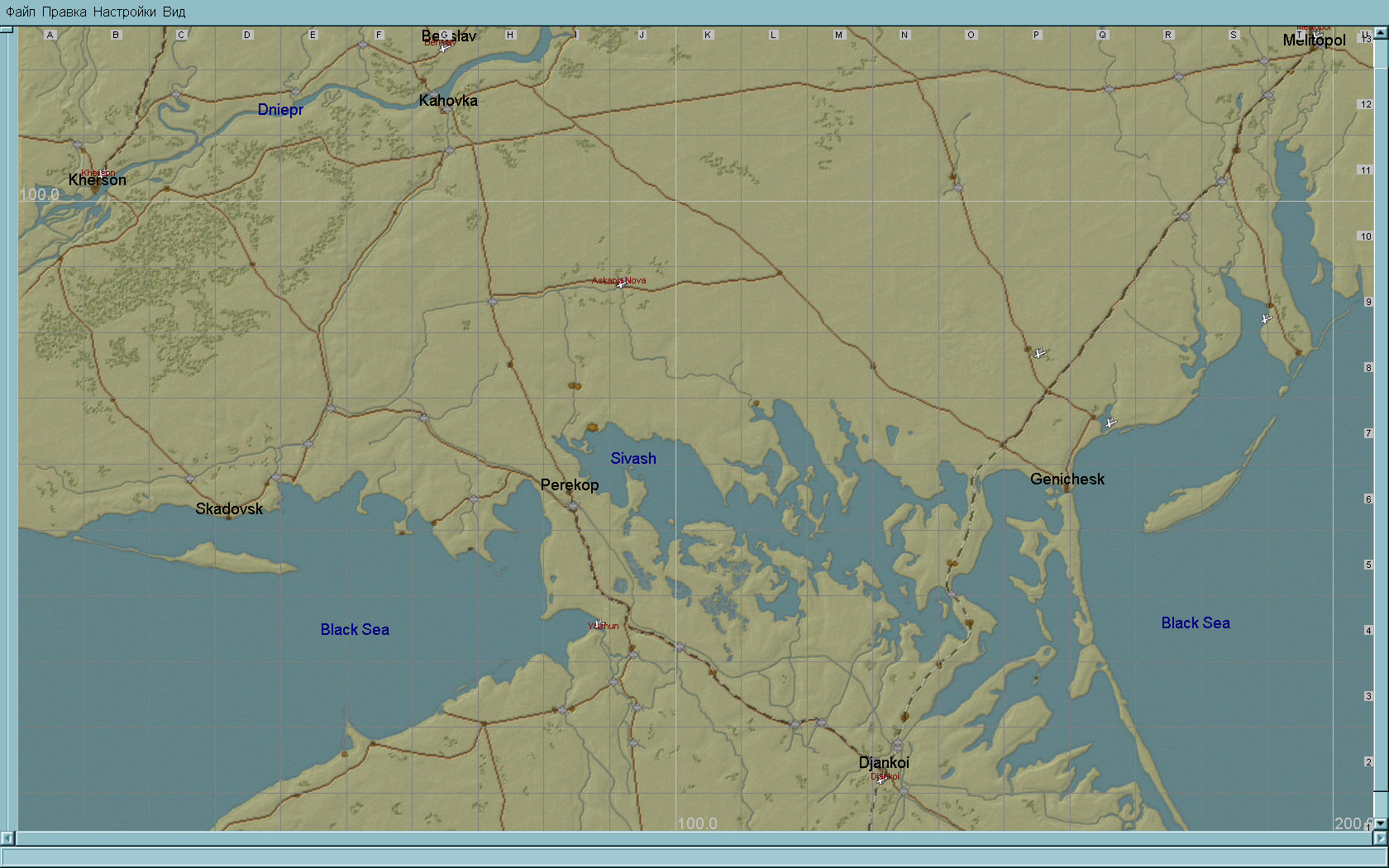The width and height of the screenshot is (1389, 868).
Task: Click grid column header B
Action: (116, 35)
